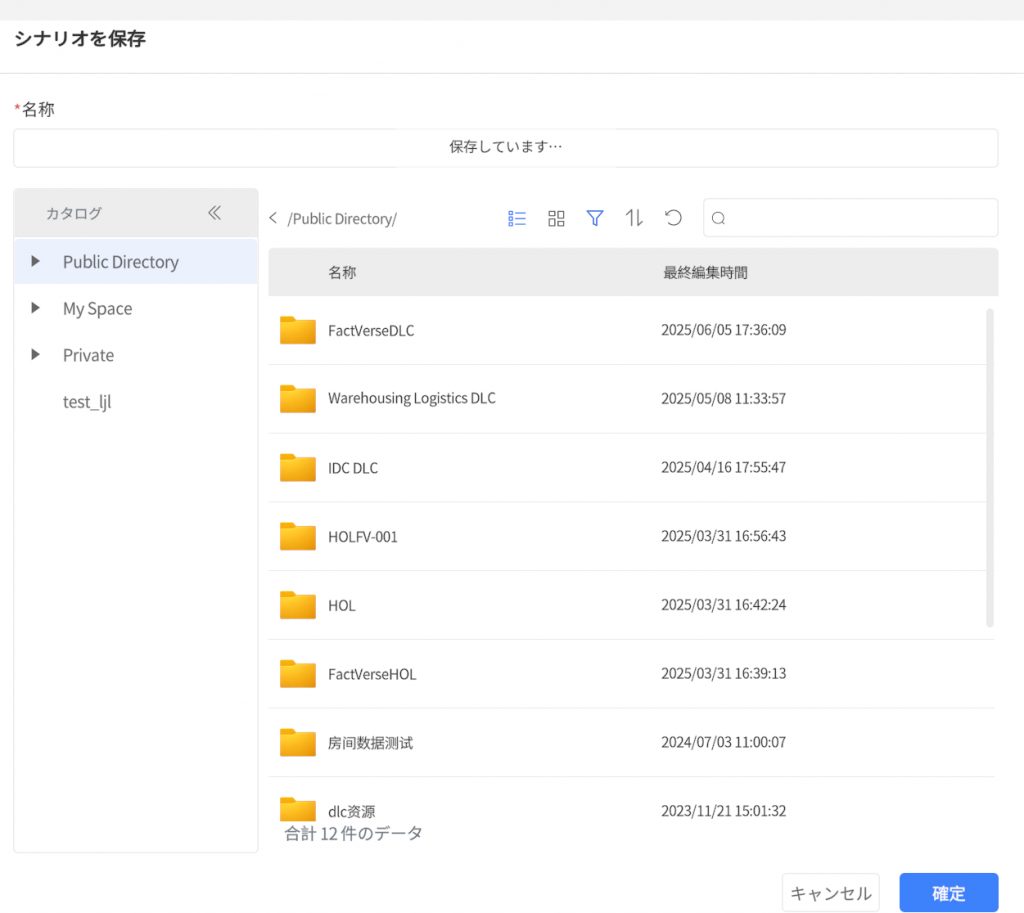Switch to grid view icon

tap(556, 218)
